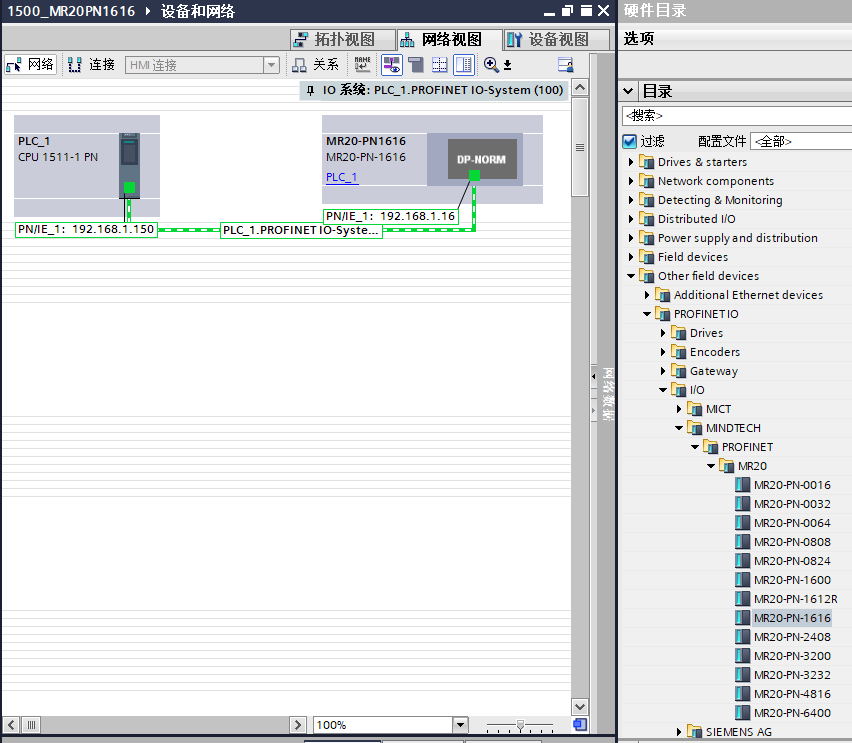This screenshot has width=852, height=743.
Task: Select the MR20-PN-0064 module icon
Action: pos(742,523)
